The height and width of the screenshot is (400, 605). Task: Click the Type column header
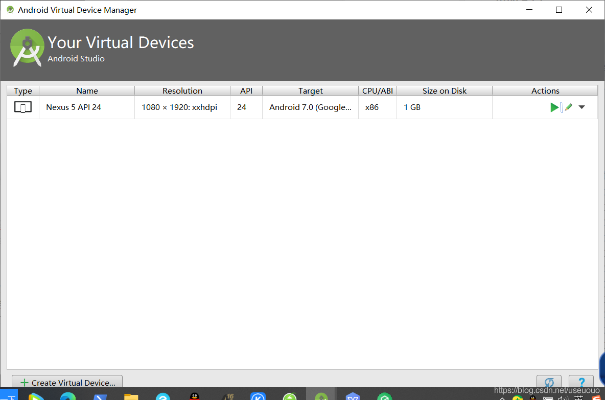click(x=23, y=91)
